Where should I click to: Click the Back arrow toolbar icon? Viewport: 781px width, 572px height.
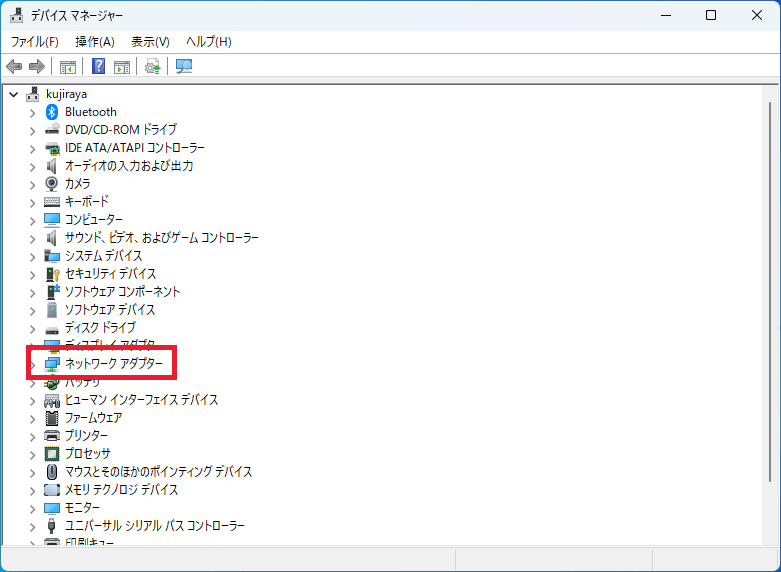coord(14,66)
